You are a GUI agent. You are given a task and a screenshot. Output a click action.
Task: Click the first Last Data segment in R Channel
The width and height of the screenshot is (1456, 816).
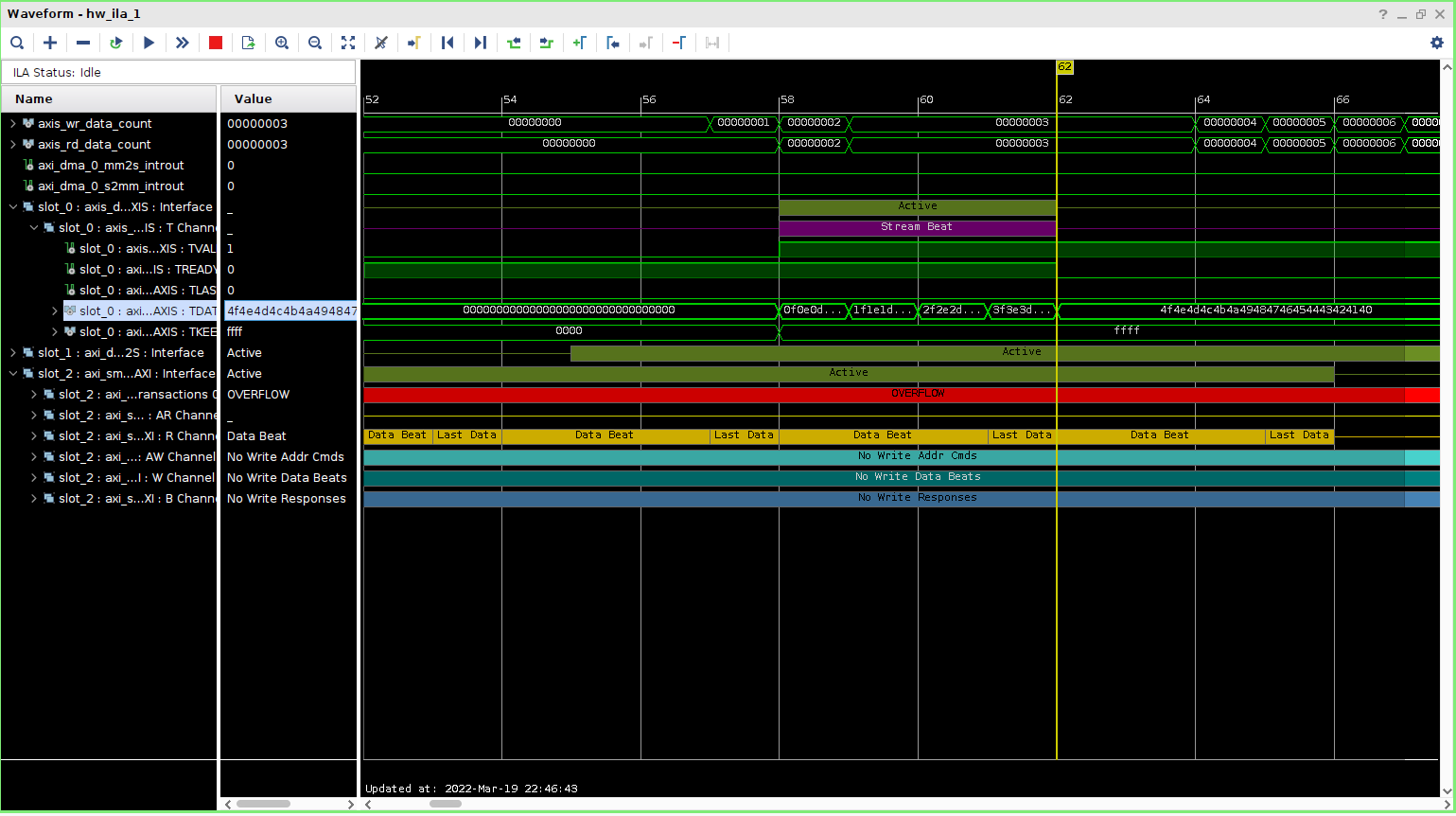pyautogui.click(x=466, y=435)
